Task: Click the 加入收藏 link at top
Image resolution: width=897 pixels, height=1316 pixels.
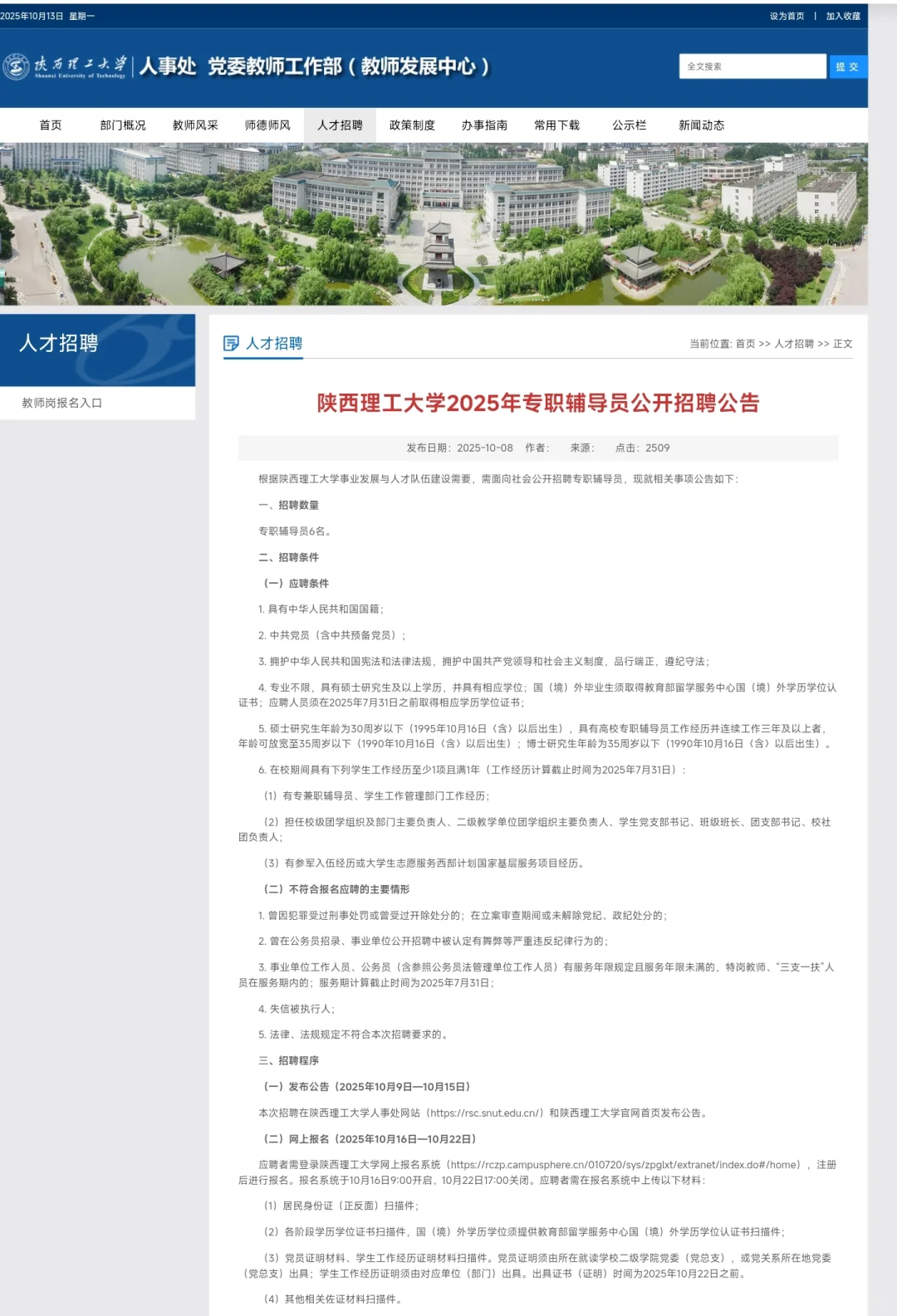Action: point(843,16)
